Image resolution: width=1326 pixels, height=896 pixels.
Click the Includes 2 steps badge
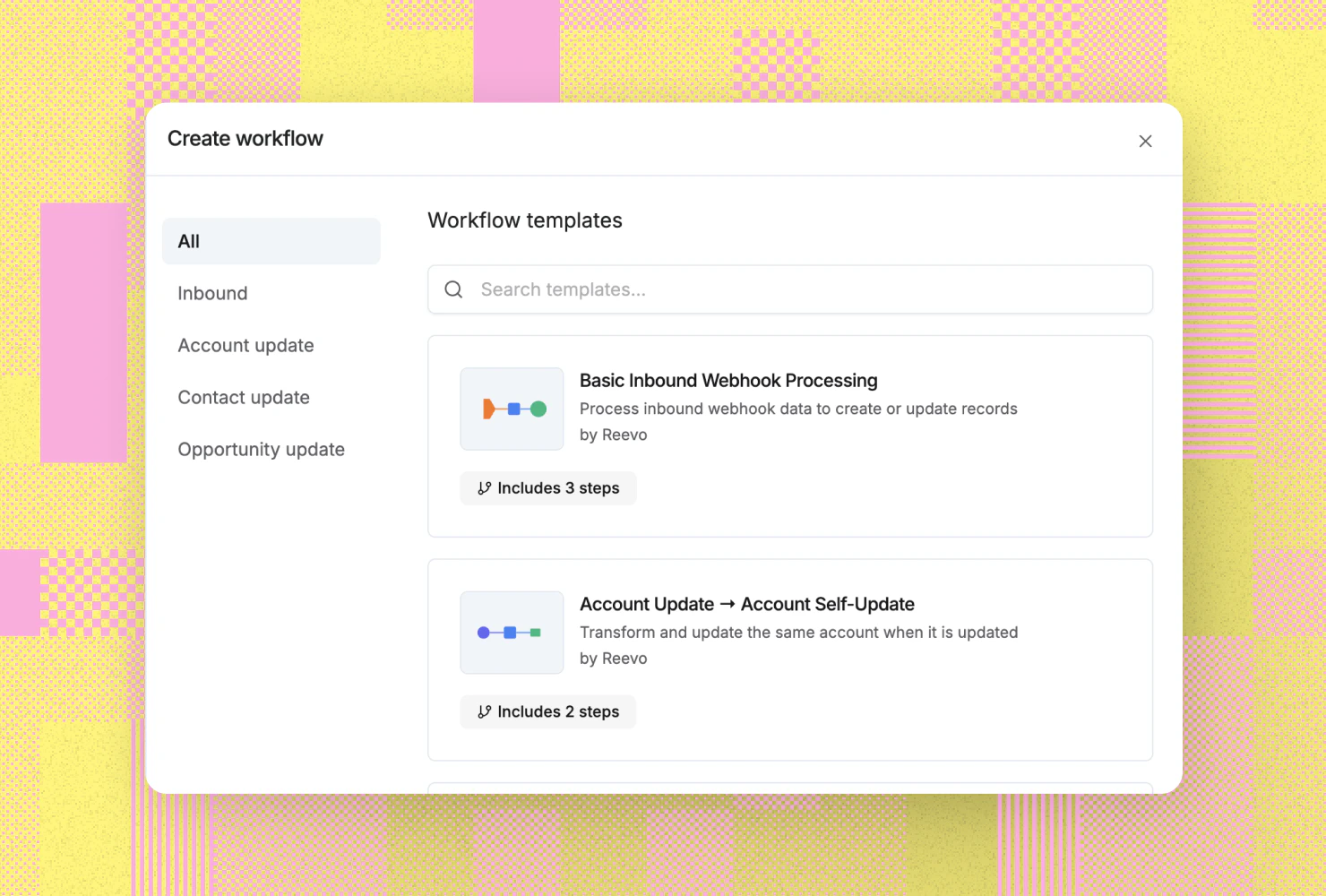click(547, 711)
